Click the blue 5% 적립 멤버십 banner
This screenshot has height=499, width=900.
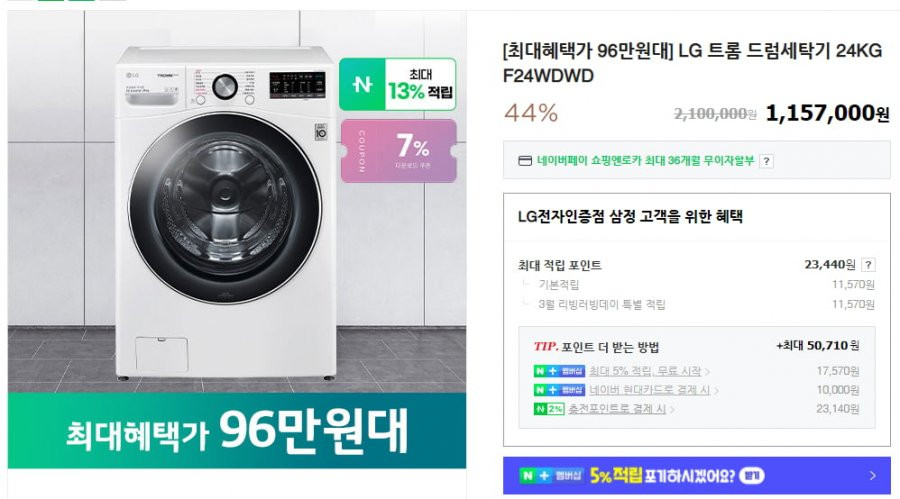click(697, 475)
